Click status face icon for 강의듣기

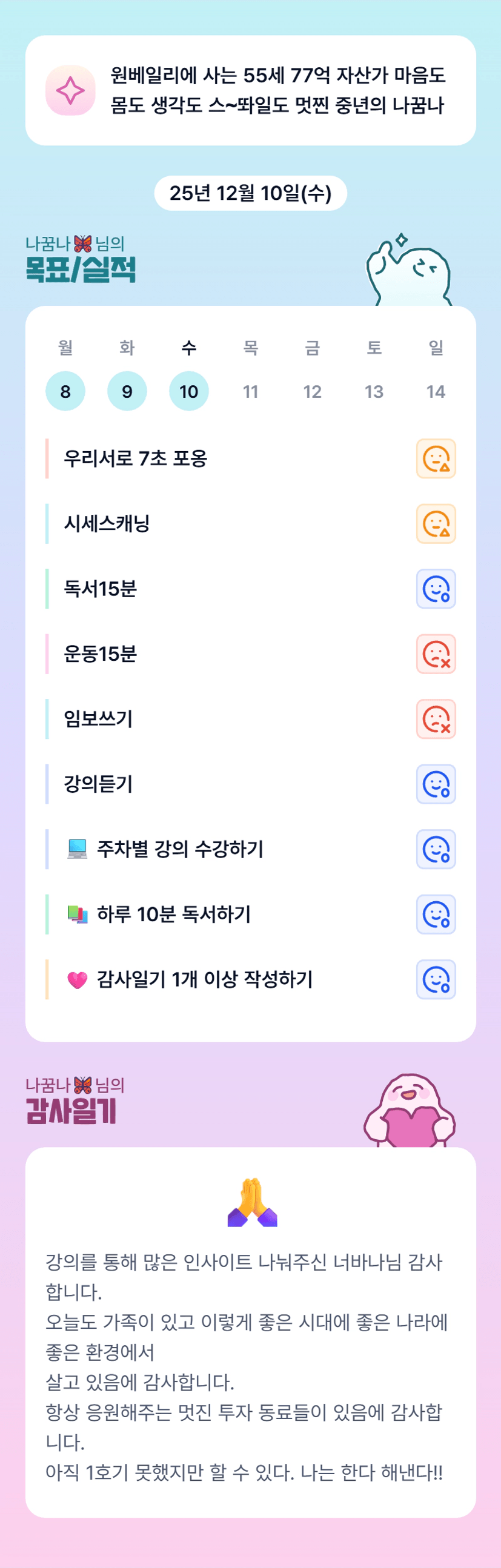coord(436,784)
